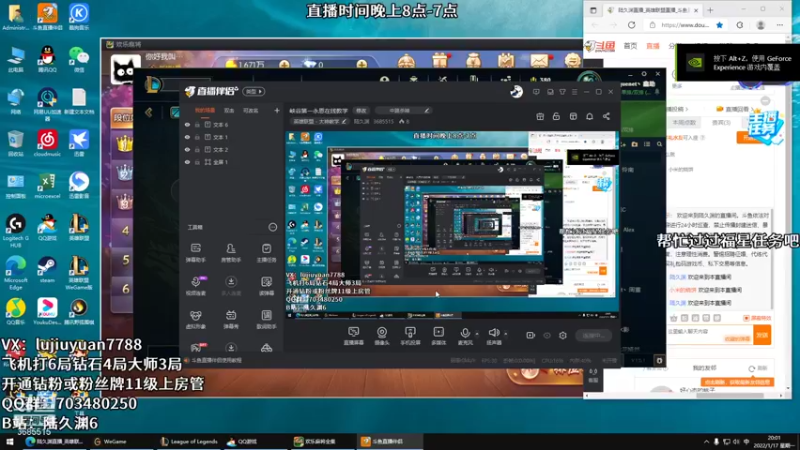The width and height of the screenshot is (800, 450).
Task: Toggle visibility of 全屏 1 source
Action: click(x=187, y=162)
